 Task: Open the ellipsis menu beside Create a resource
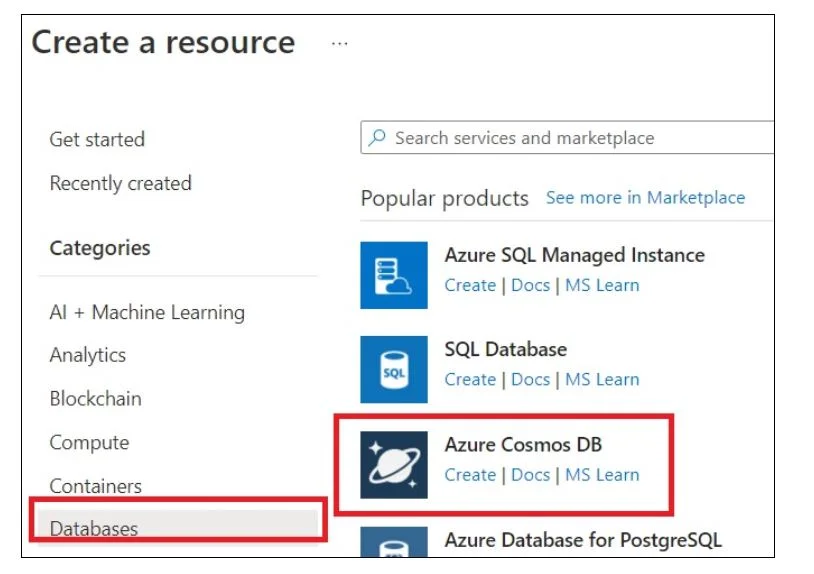click(340, 44)
